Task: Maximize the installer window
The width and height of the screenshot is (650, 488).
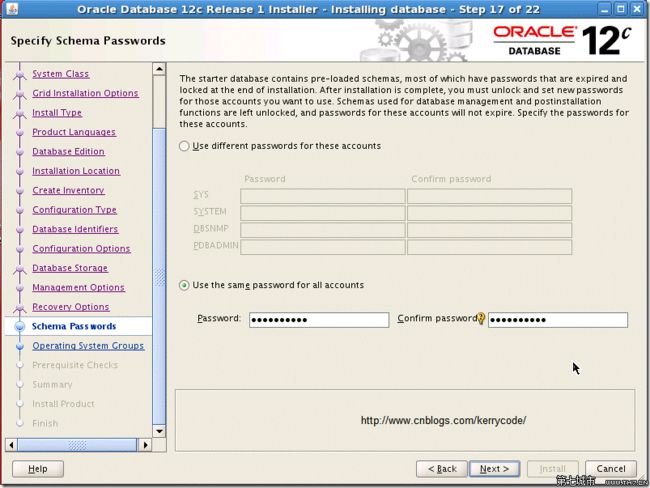Action: (x=621, y=9)
